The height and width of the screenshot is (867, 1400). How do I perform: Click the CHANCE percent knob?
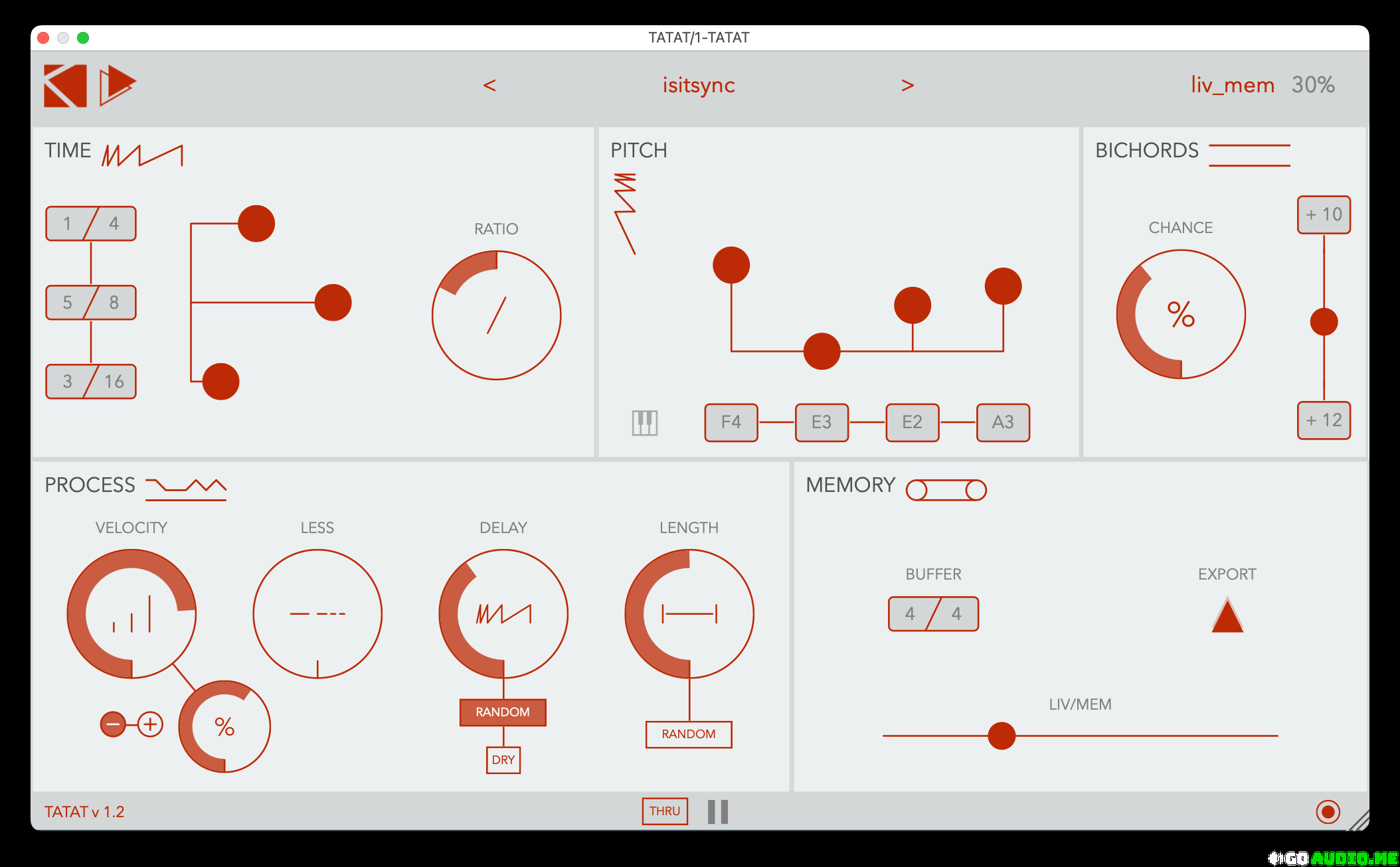[1181, 315]
